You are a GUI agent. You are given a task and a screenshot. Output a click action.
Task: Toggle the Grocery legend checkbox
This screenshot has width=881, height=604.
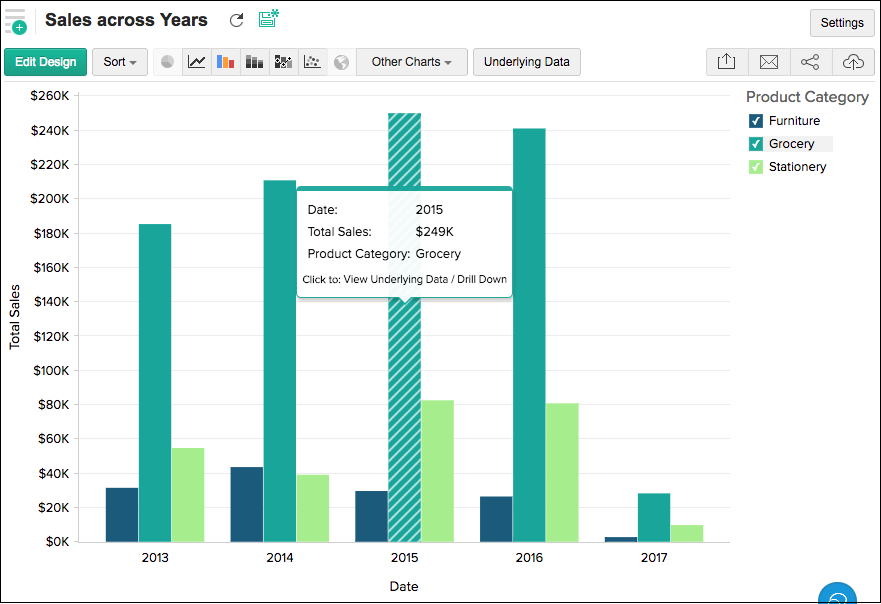pyautogui.click(x=756, y=144)
